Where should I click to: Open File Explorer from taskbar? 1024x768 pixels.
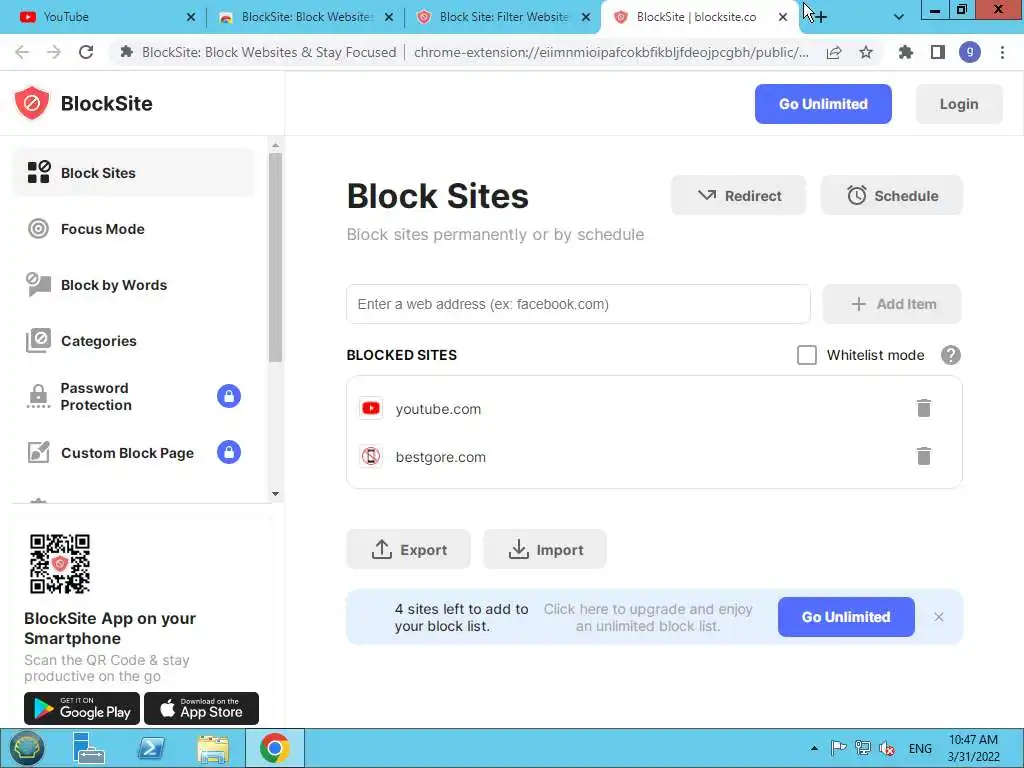point(213,748)
